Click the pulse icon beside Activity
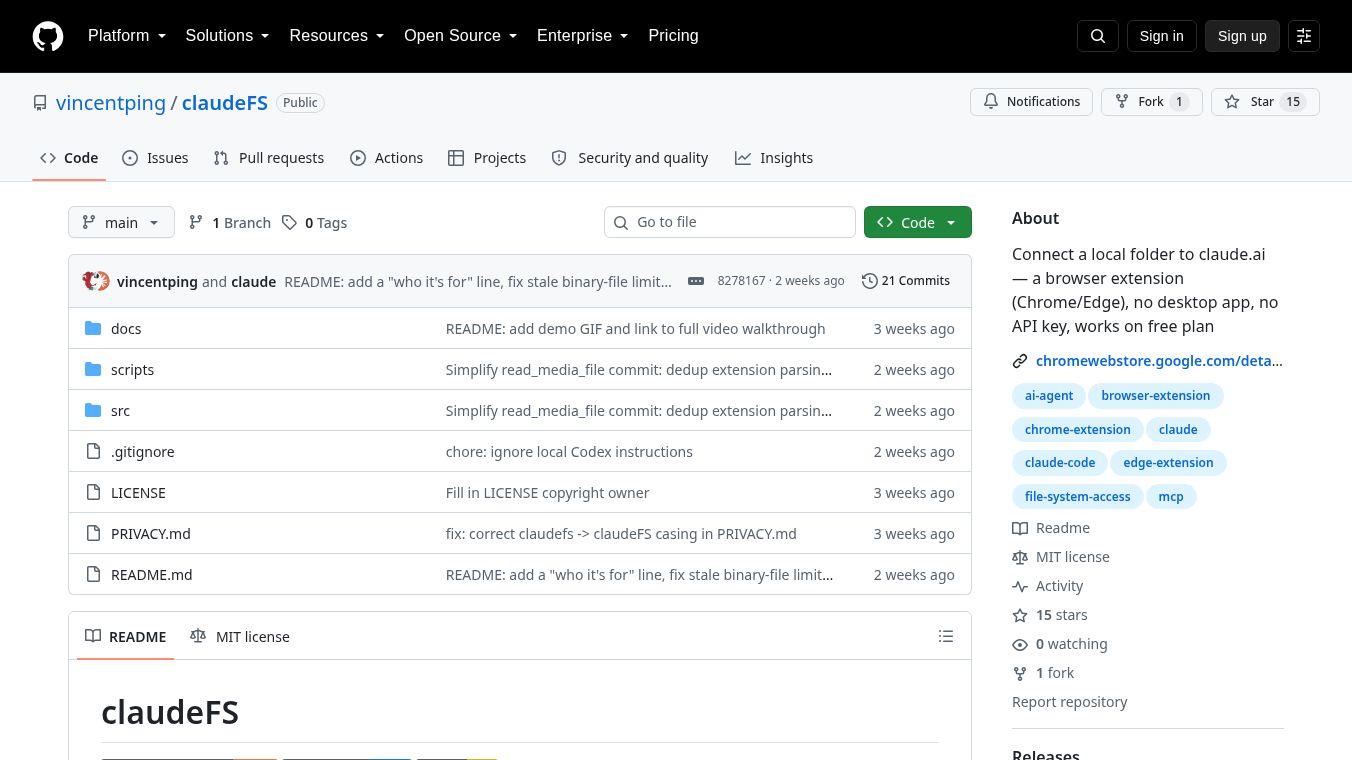1352x760 pixels. click(1020, 587)
